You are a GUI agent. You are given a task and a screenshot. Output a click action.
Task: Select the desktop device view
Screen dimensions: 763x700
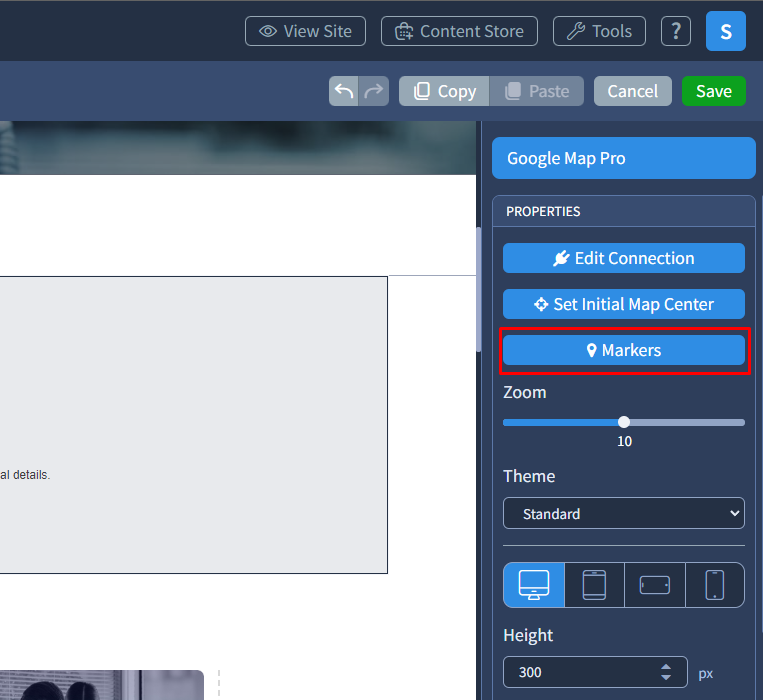[x=534, y=585]
